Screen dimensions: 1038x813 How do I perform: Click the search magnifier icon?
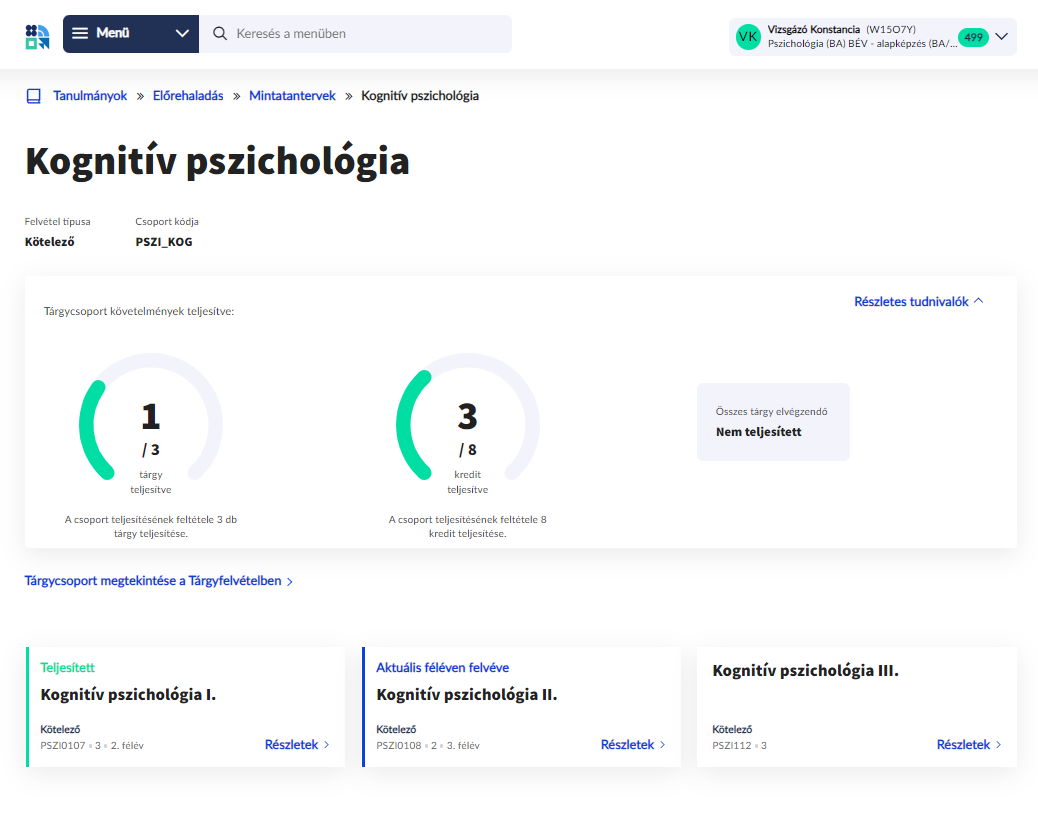point(220,34)
